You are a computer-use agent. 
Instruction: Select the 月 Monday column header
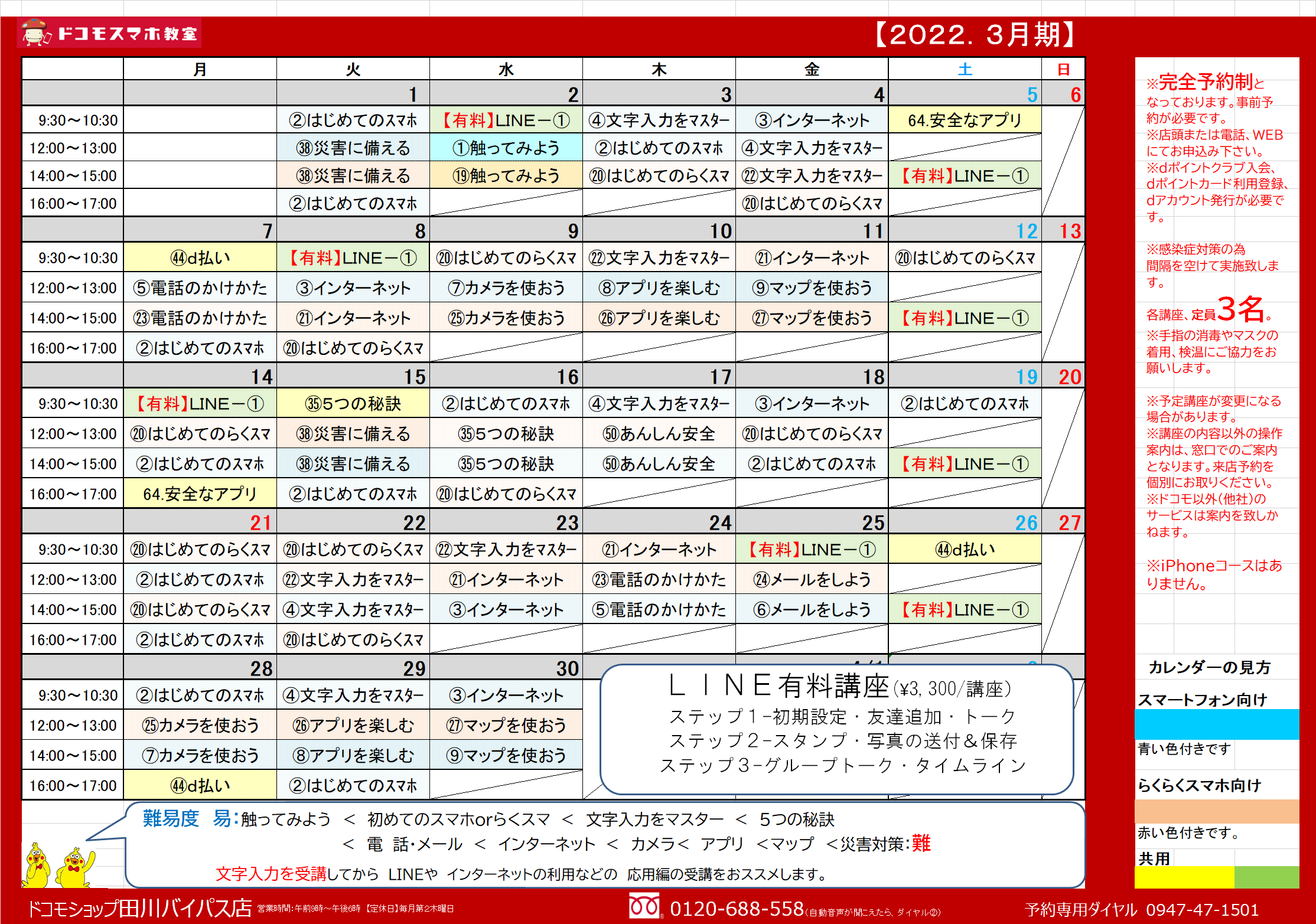click(x=200, y=70)
